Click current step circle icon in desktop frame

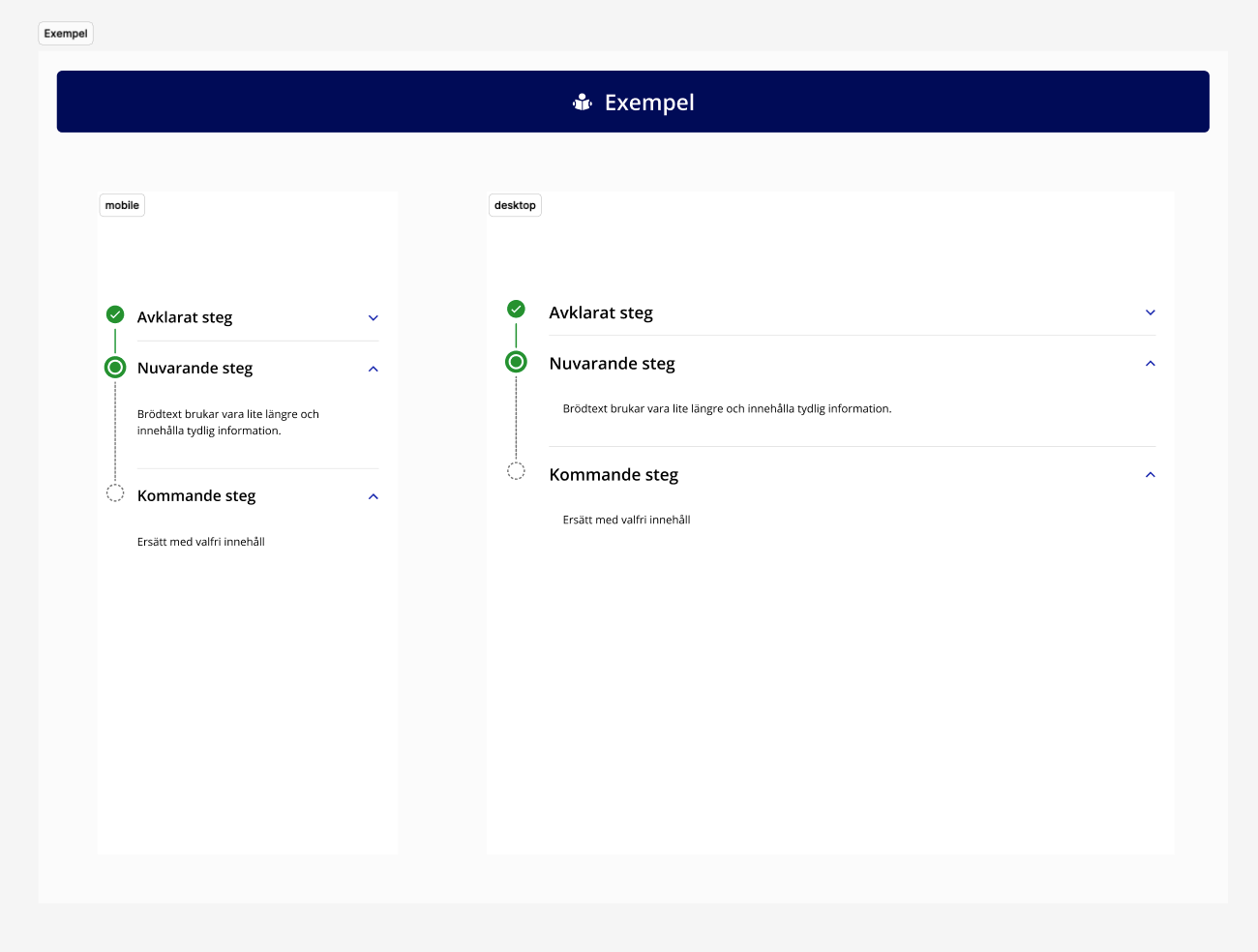(517, 362)
